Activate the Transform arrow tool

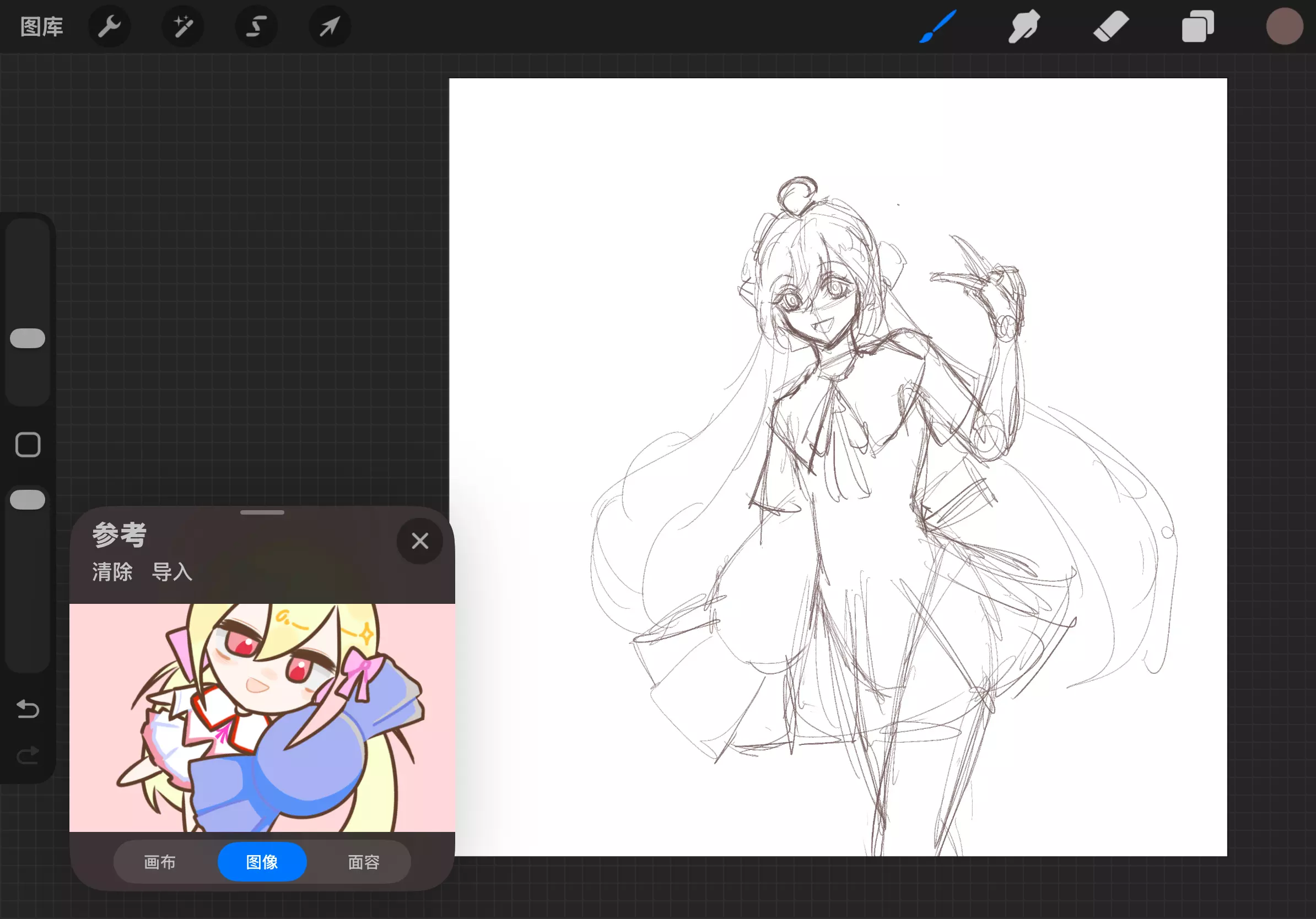[x=330, y=26]
